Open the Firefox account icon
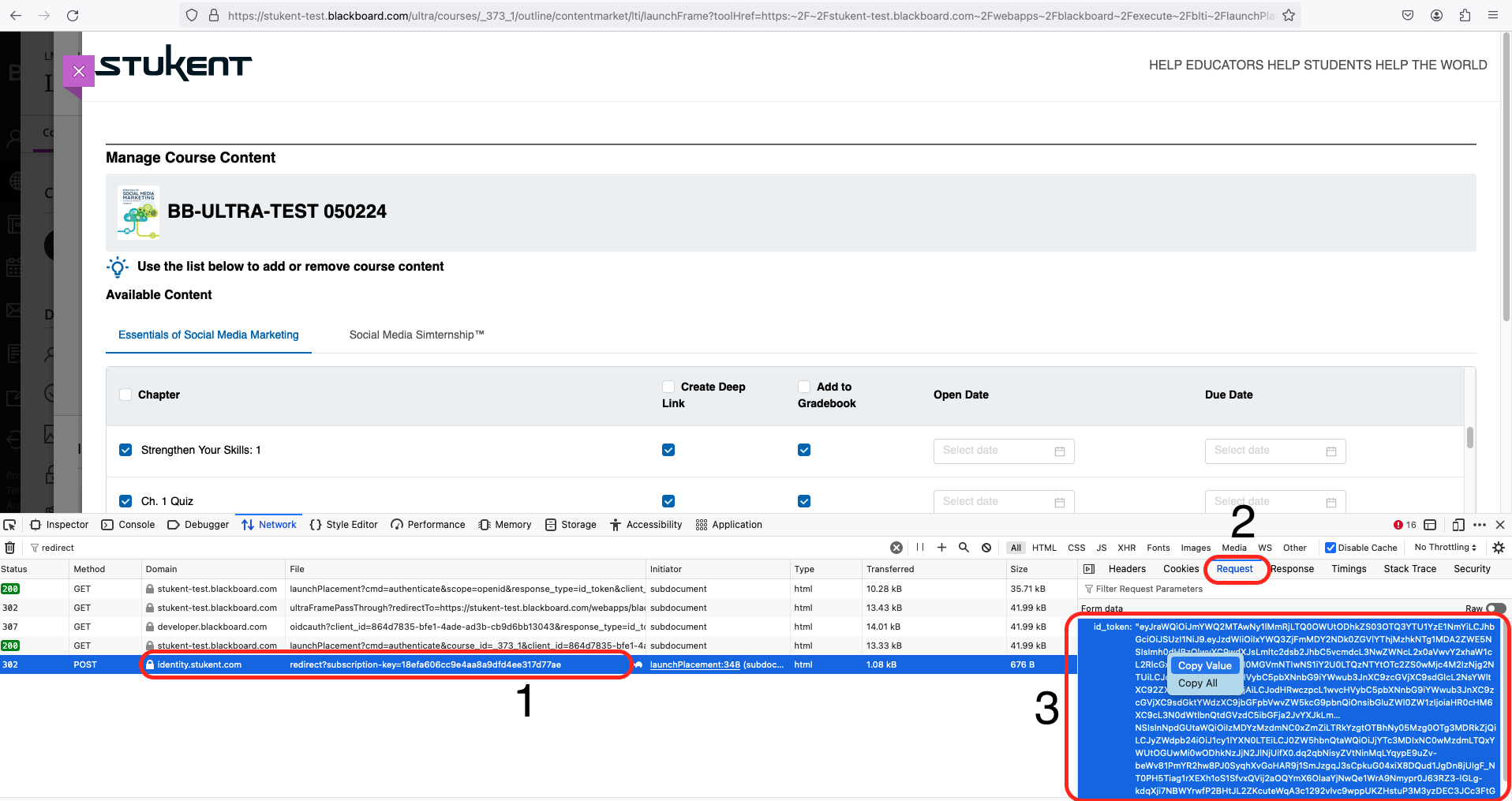 [1436, 15]
